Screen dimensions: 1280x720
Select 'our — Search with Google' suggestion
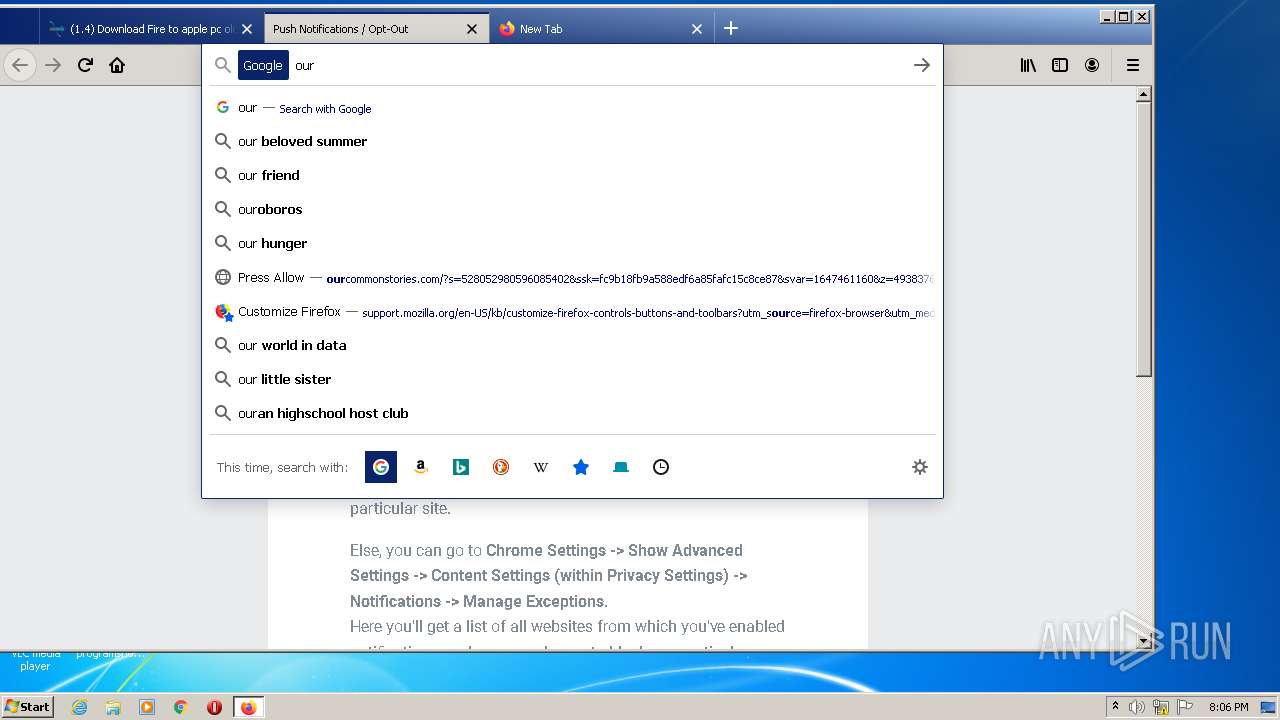point(572,108)
